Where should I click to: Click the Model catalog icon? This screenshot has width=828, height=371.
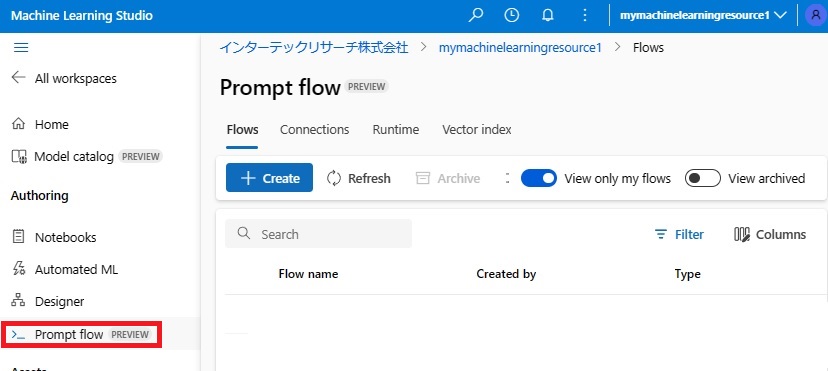tap(18, 156)
